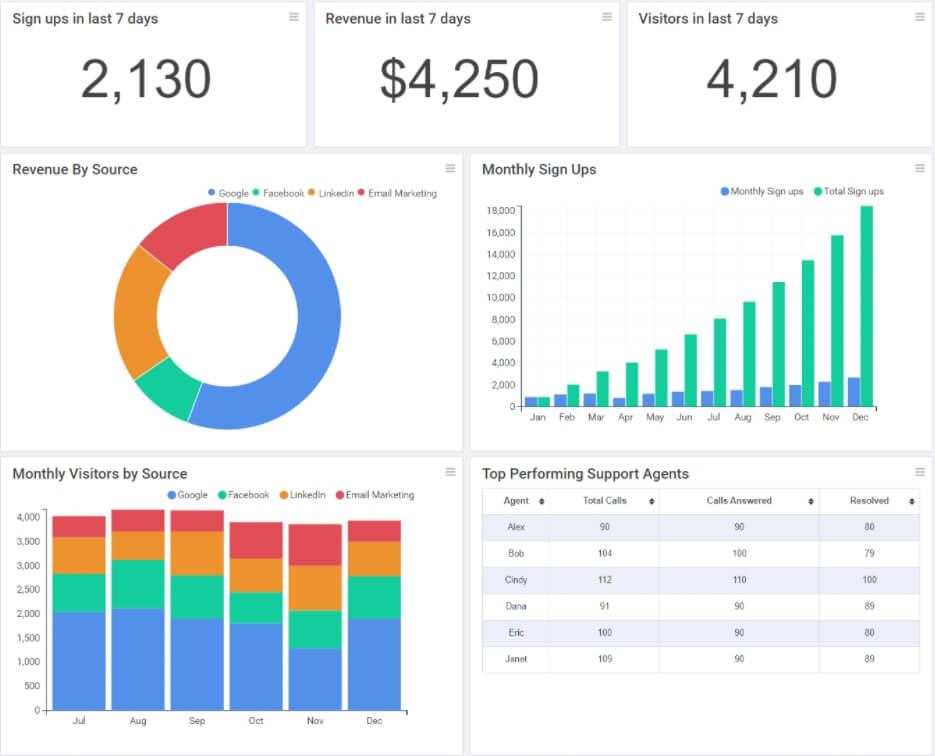Click Janet's Total Calls value 109

[605, 659]
